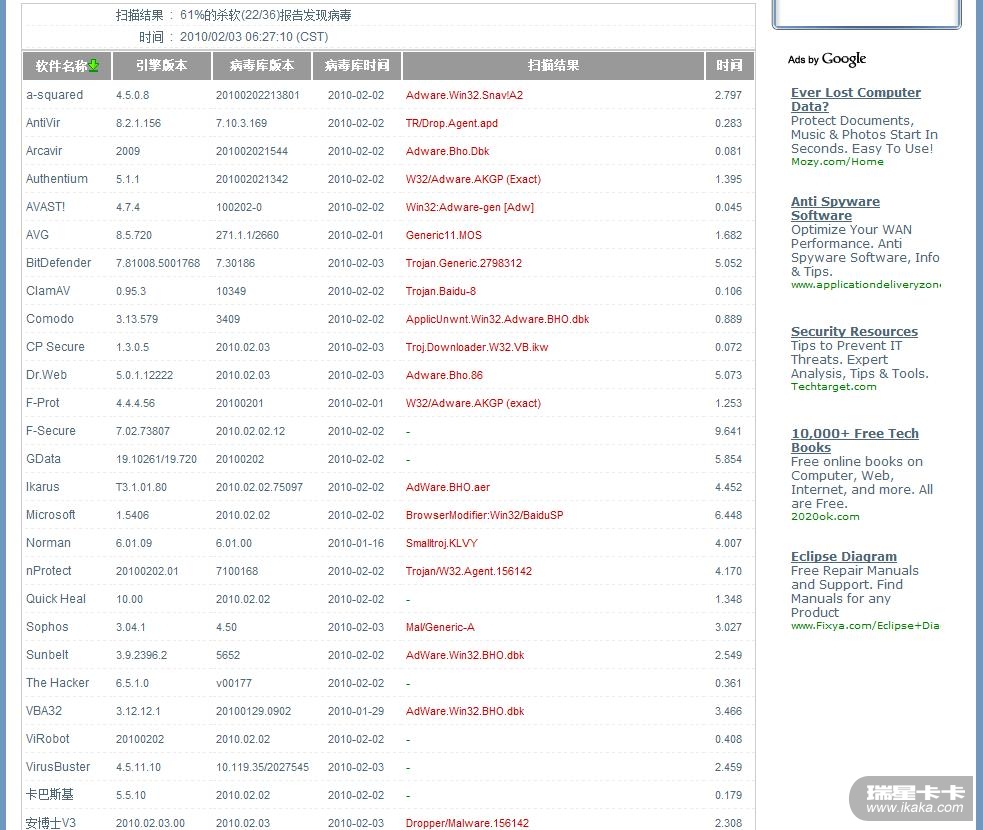Select the Norman row name

(48, 543)
